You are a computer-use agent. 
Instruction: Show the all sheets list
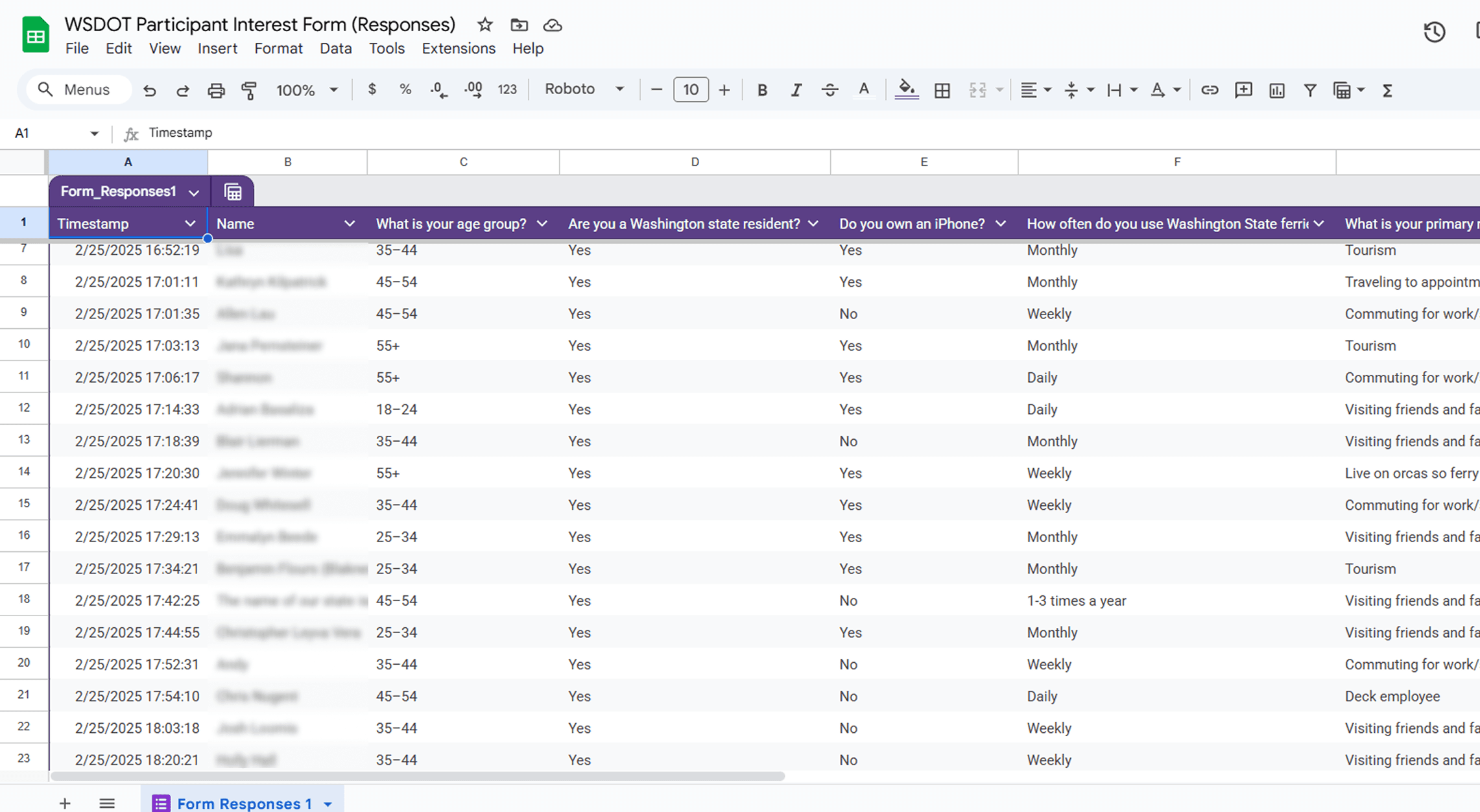(x=107, y=804)
